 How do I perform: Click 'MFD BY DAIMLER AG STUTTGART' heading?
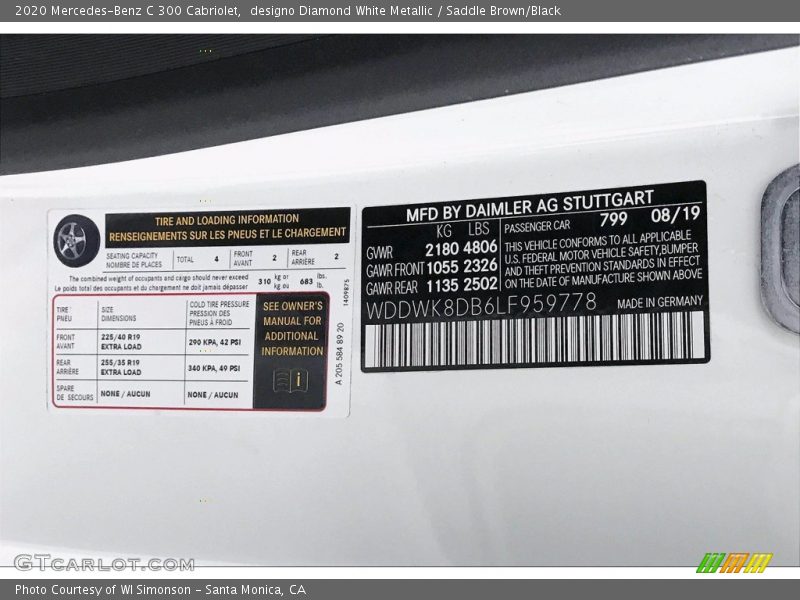tap(530, 206)
